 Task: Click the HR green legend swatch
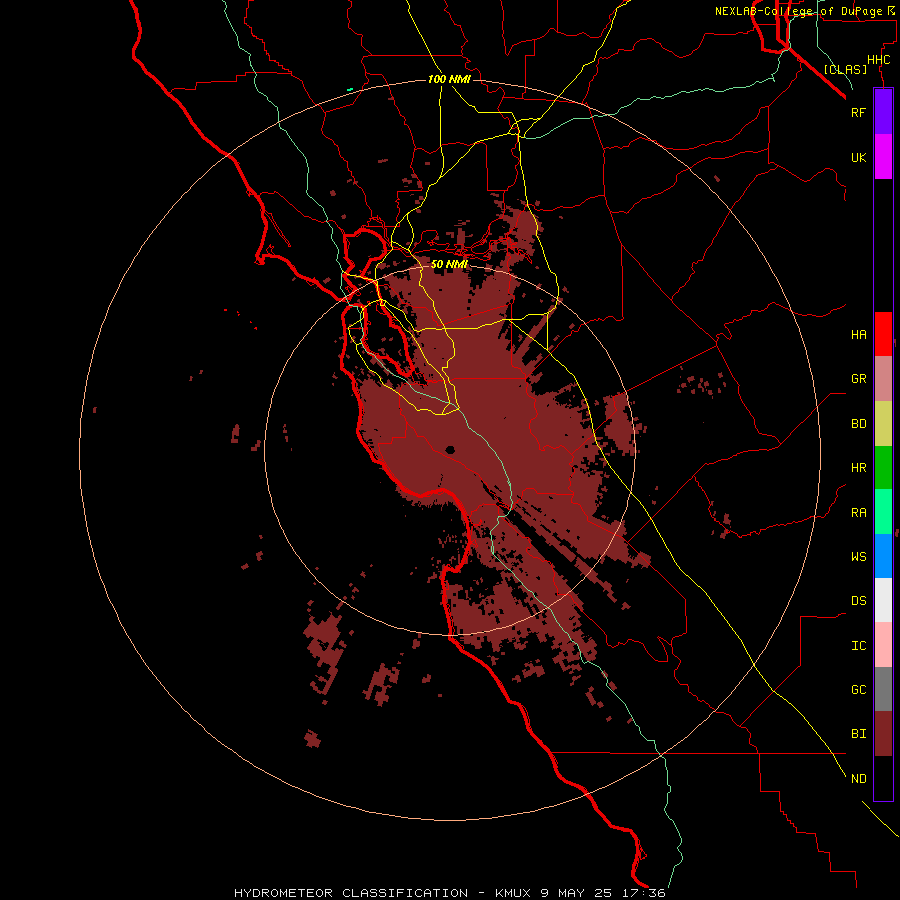click(x=883, y=467)
